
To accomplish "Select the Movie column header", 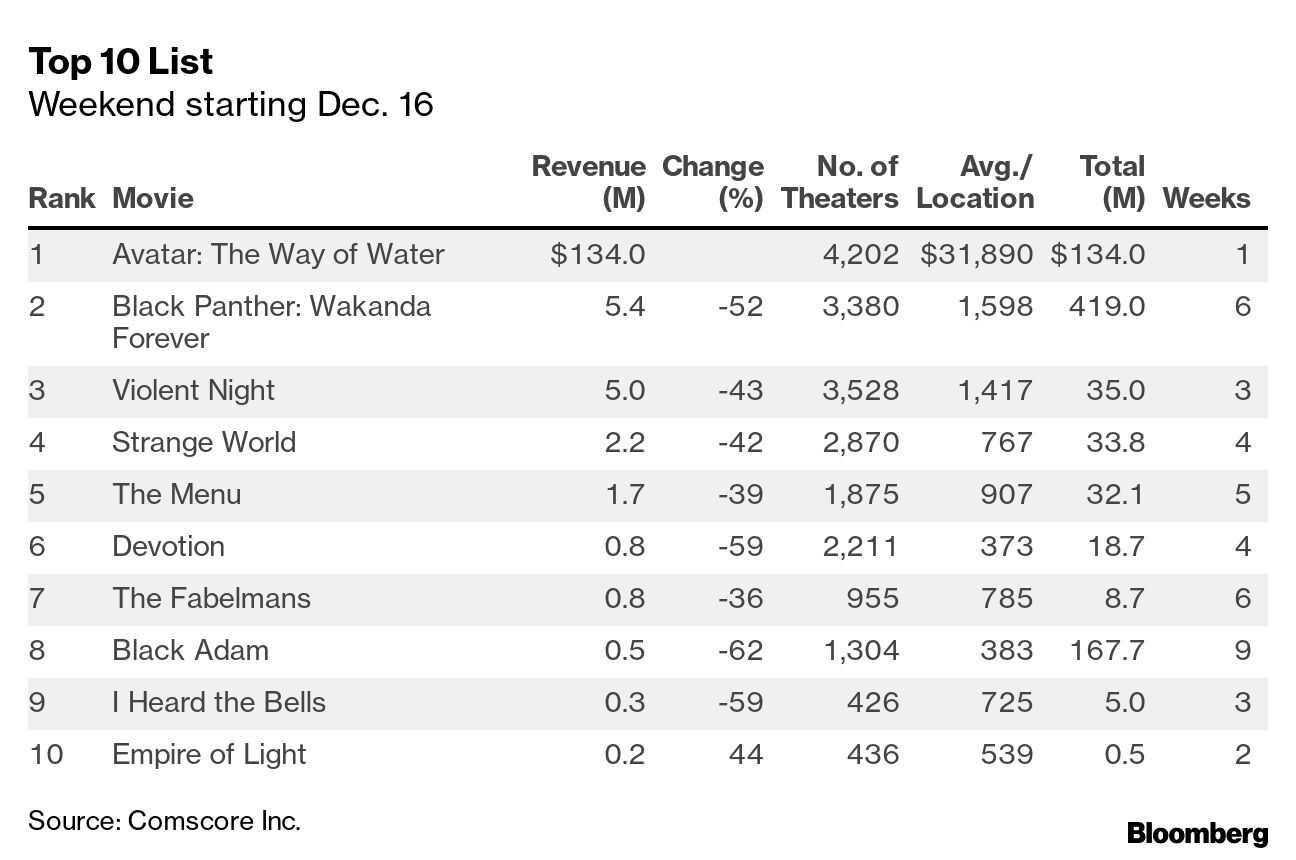I will tap(153, 198).
